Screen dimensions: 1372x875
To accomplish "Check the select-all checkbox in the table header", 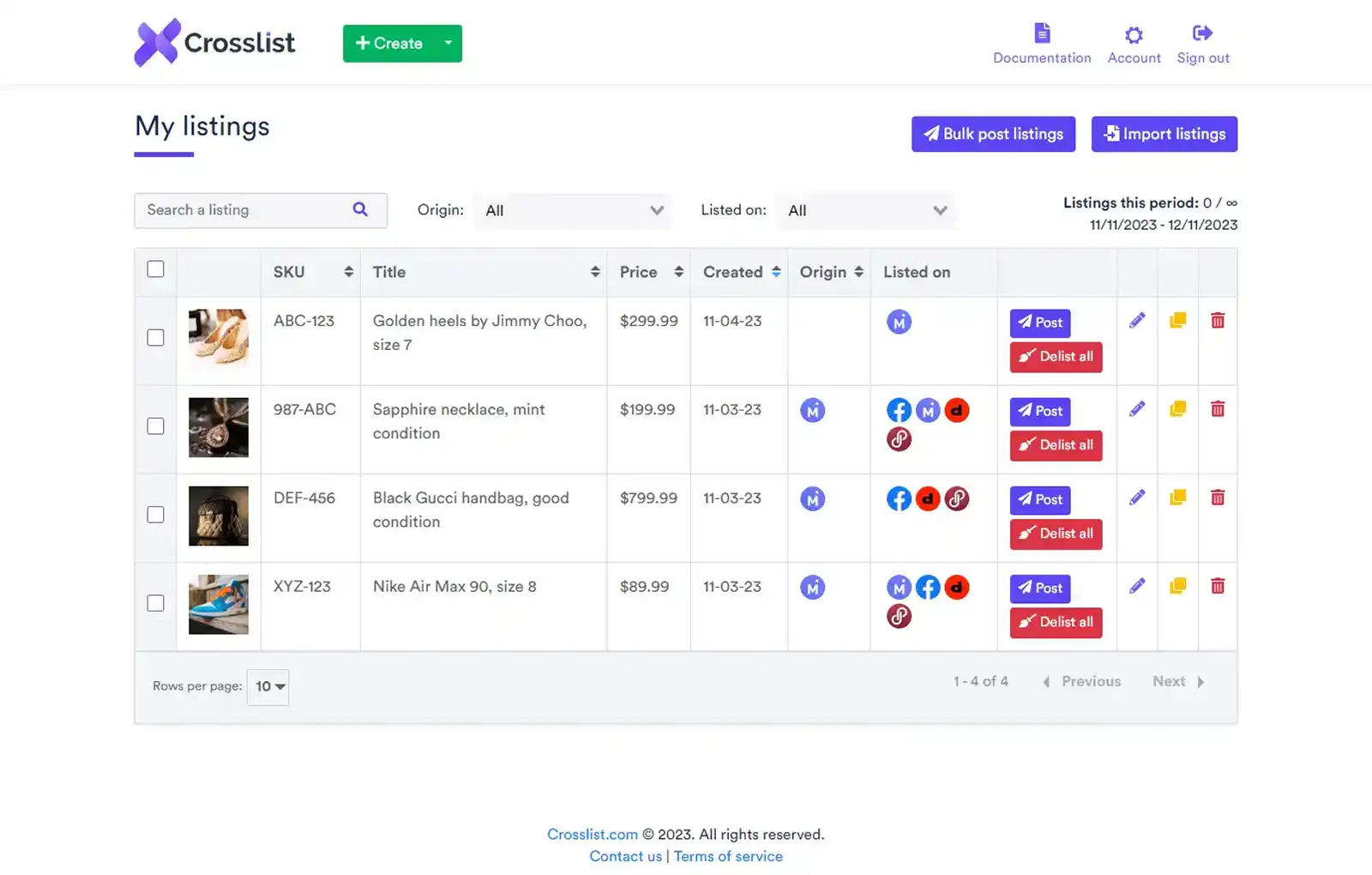I will coord(155,269).
